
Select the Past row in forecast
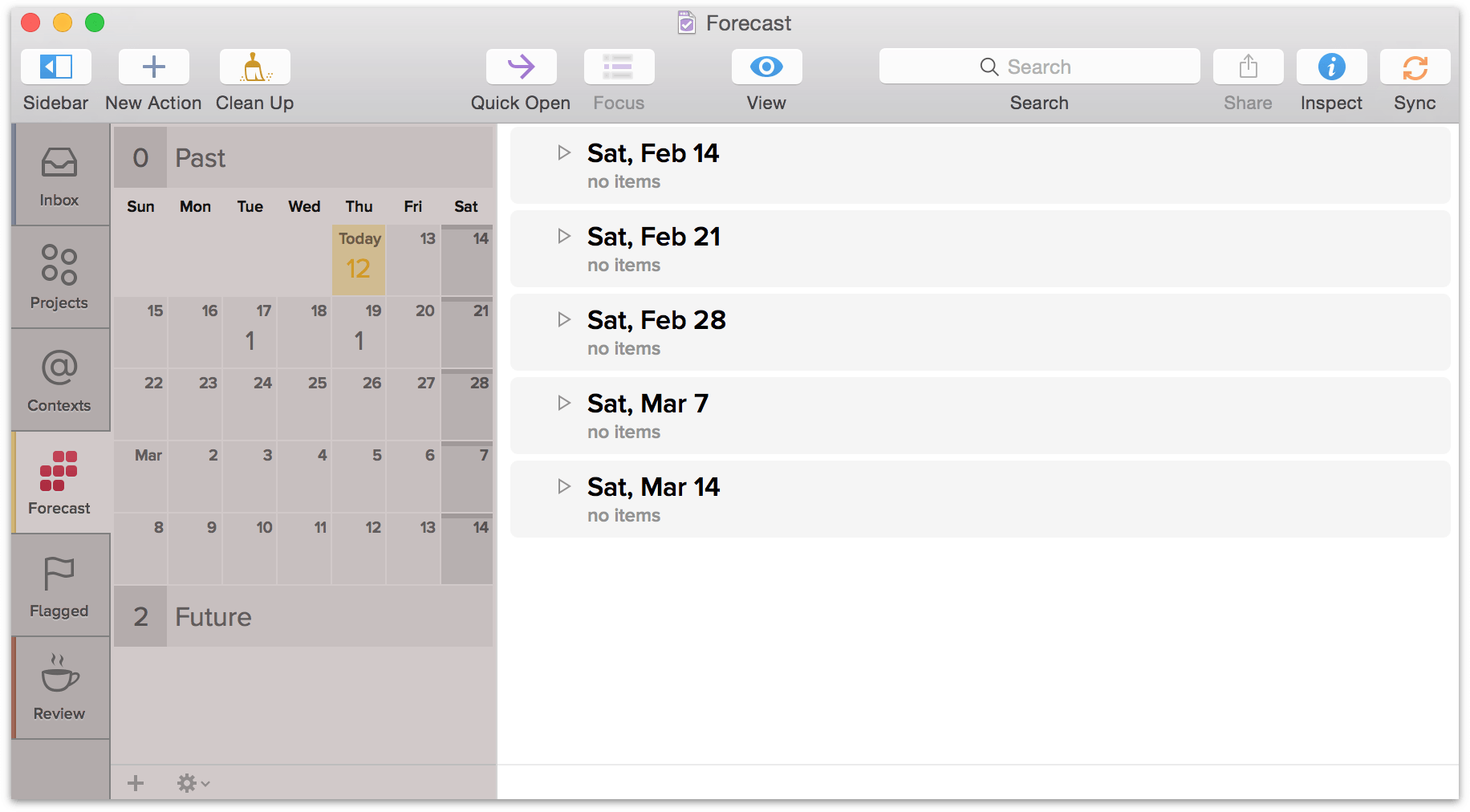303,157
